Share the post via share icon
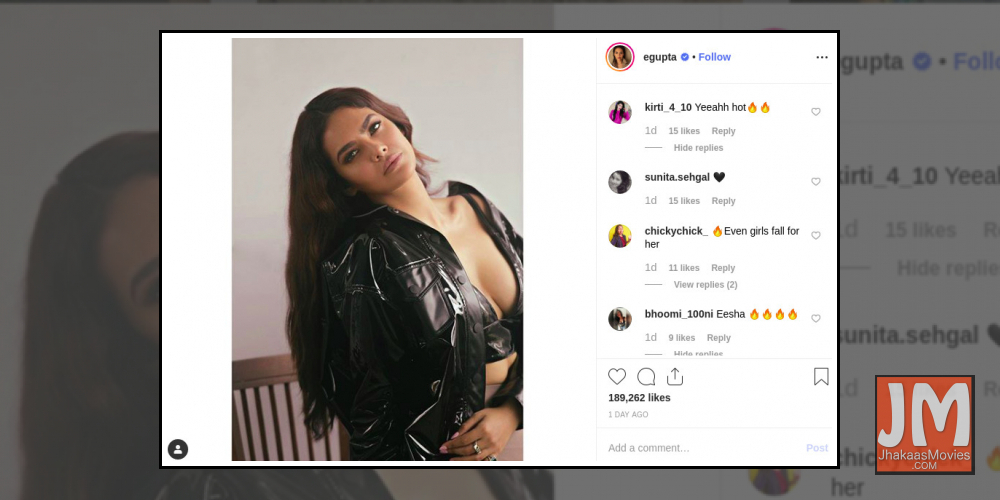Image resolution: width=1000 pixels, height=500 pixels. point(675,377)
